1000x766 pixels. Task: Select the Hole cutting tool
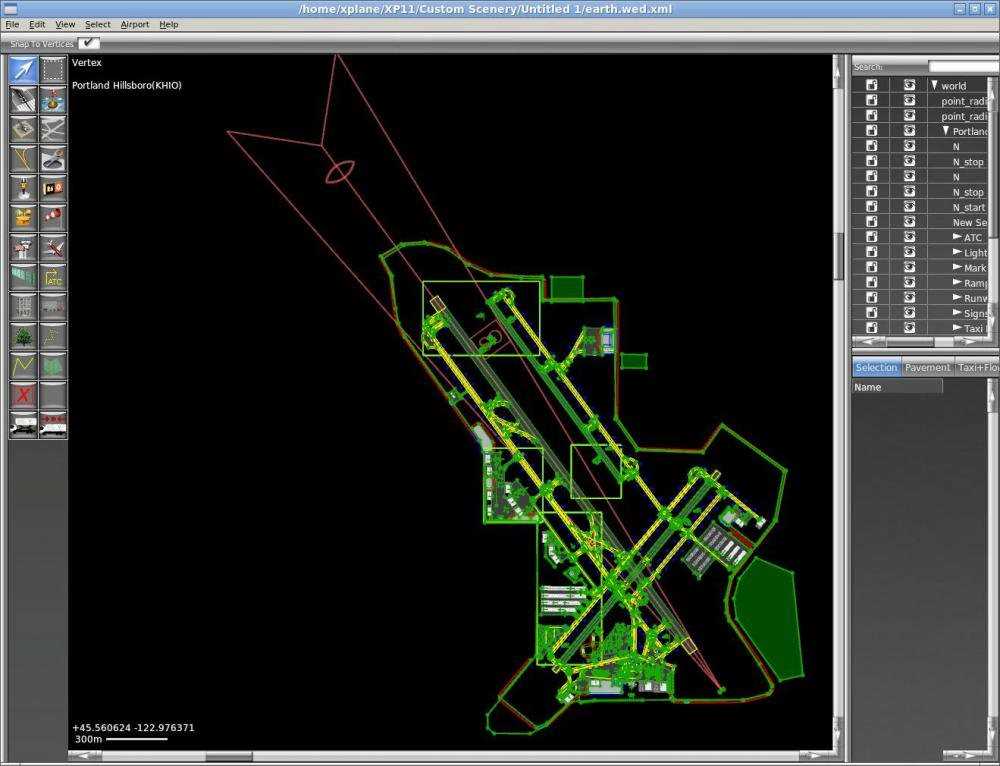pos(53,159)
